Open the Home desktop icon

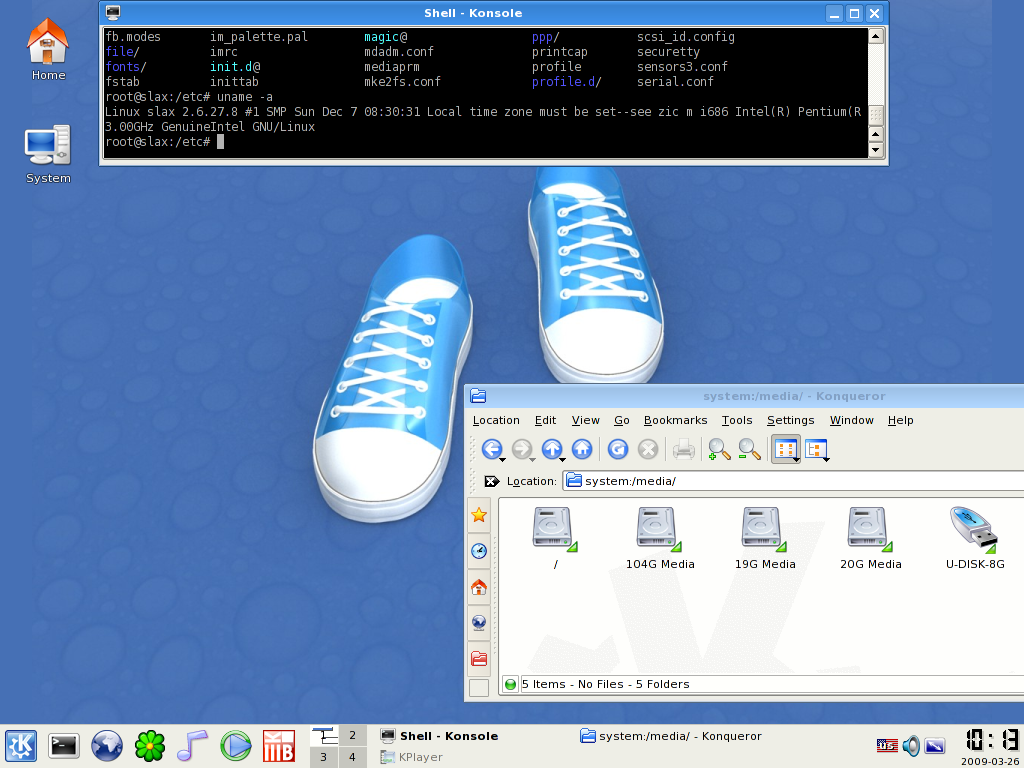(x=48, y=50)
